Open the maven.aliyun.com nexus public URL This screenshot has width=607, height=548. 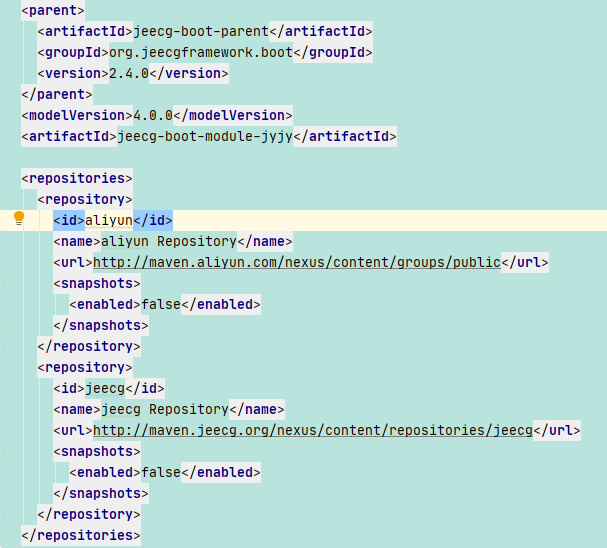pos(297,262)
